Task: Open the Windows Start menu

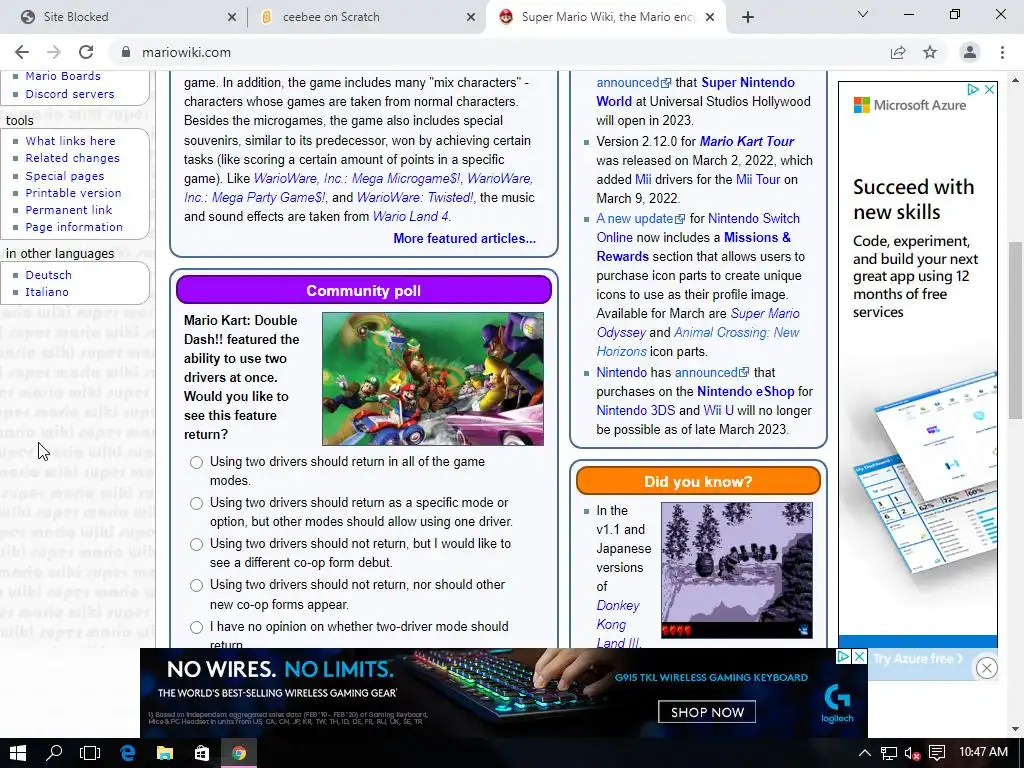Action: coord(18,753)
